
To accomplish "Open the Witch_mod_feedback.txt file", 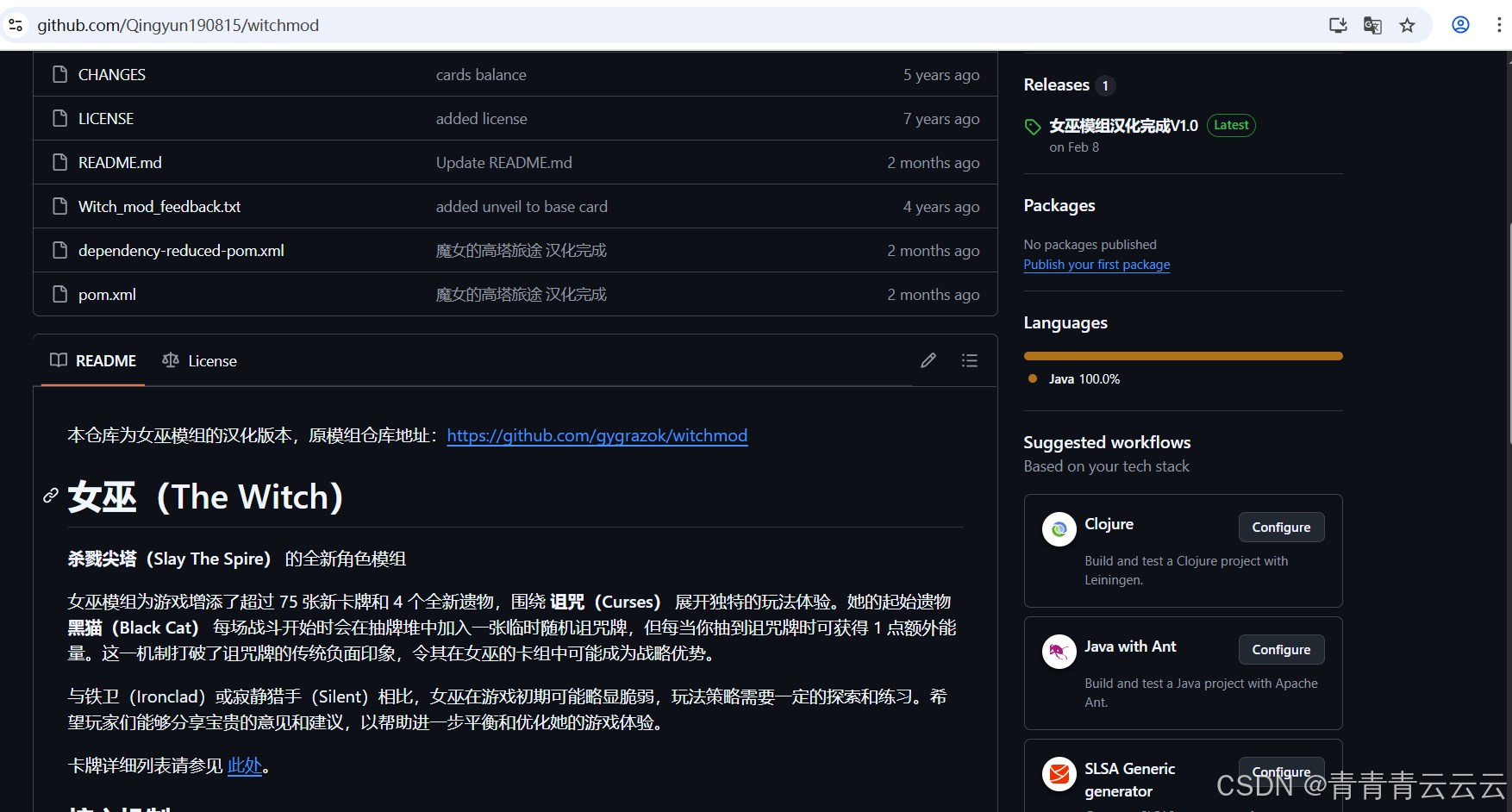I will pyautogui.click(x=159, y=207).
